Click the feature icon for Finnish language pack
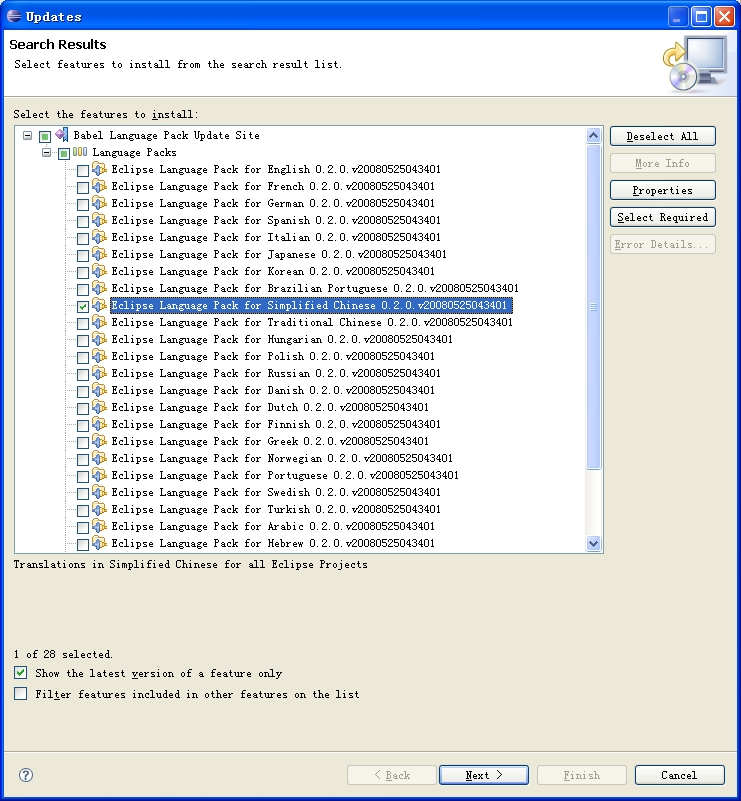Image resolution: width=741 pixels, height=801 pixels. [100, 424]
